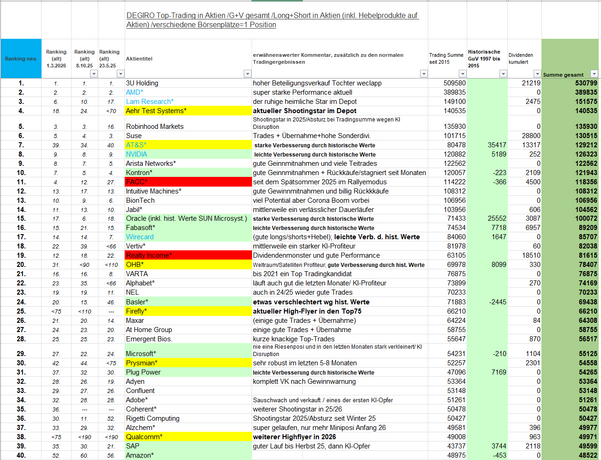Viewport: 601px width, 460px height.
Task: Select the 'Microsoft*' cell
Action: coord(188,353)
